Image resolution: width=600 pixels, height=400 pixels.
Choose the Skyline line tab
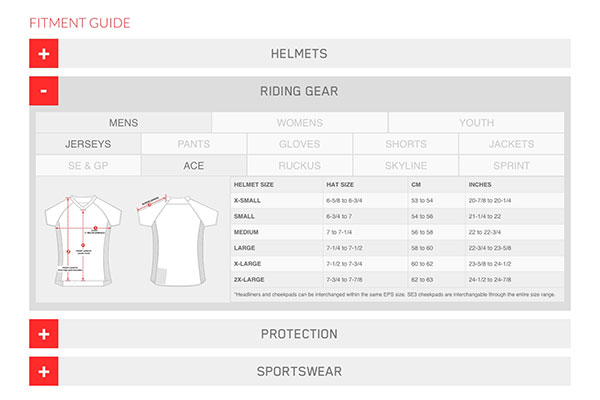[405, 165]
